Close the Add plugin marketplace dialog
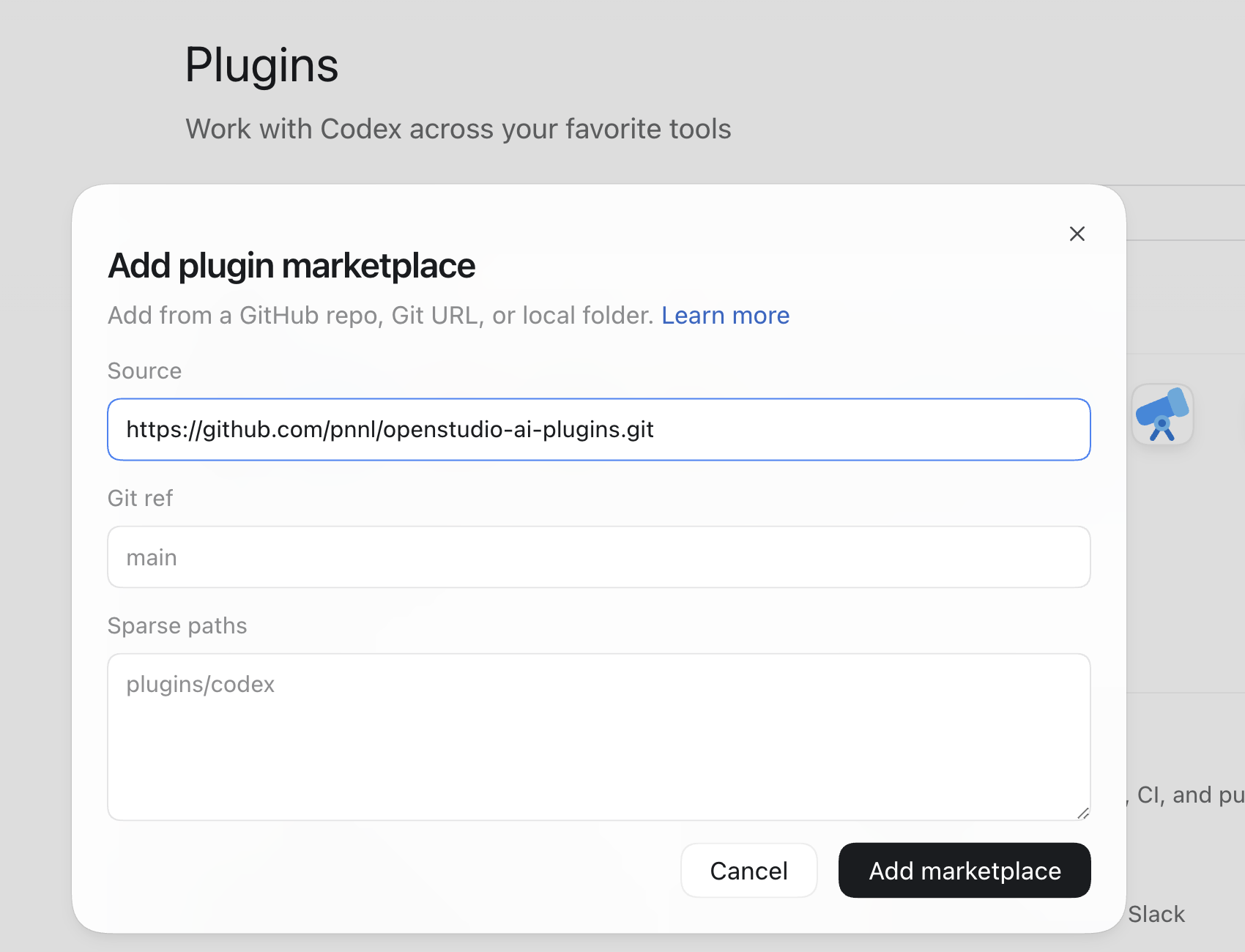 [x=1077, y=234]
